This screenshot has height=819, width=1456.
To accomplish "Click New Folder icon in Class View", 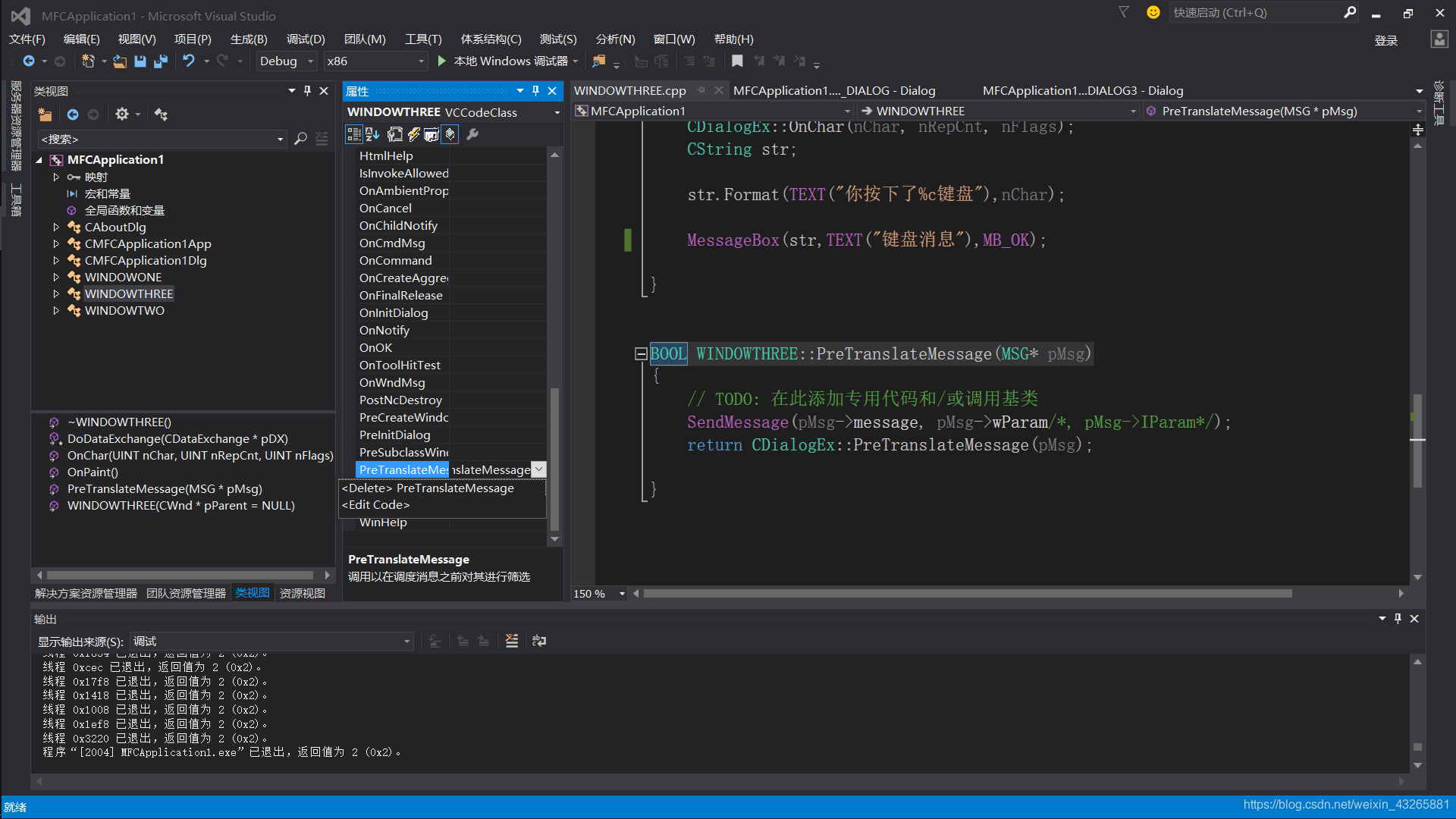I will click(45, 115).
